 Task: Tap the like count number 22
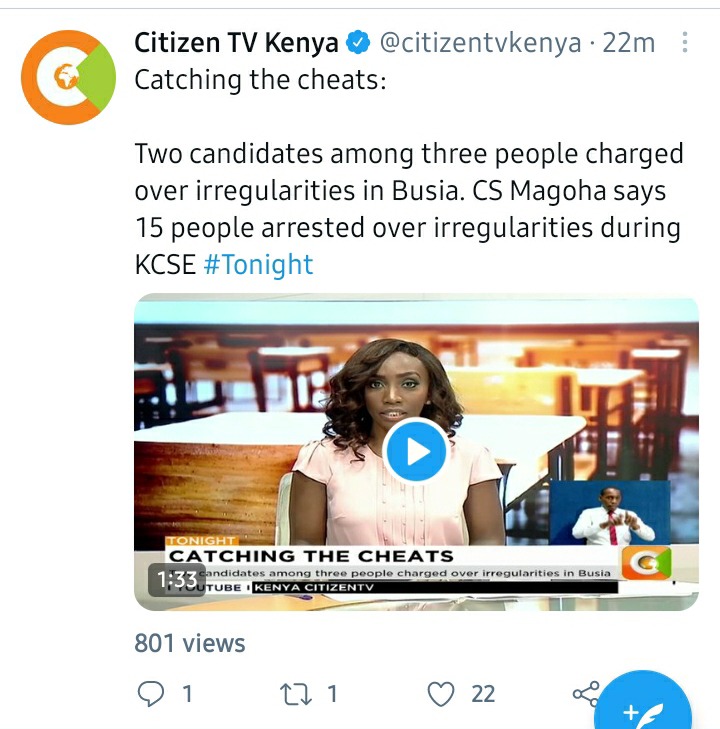click(483, 694)
